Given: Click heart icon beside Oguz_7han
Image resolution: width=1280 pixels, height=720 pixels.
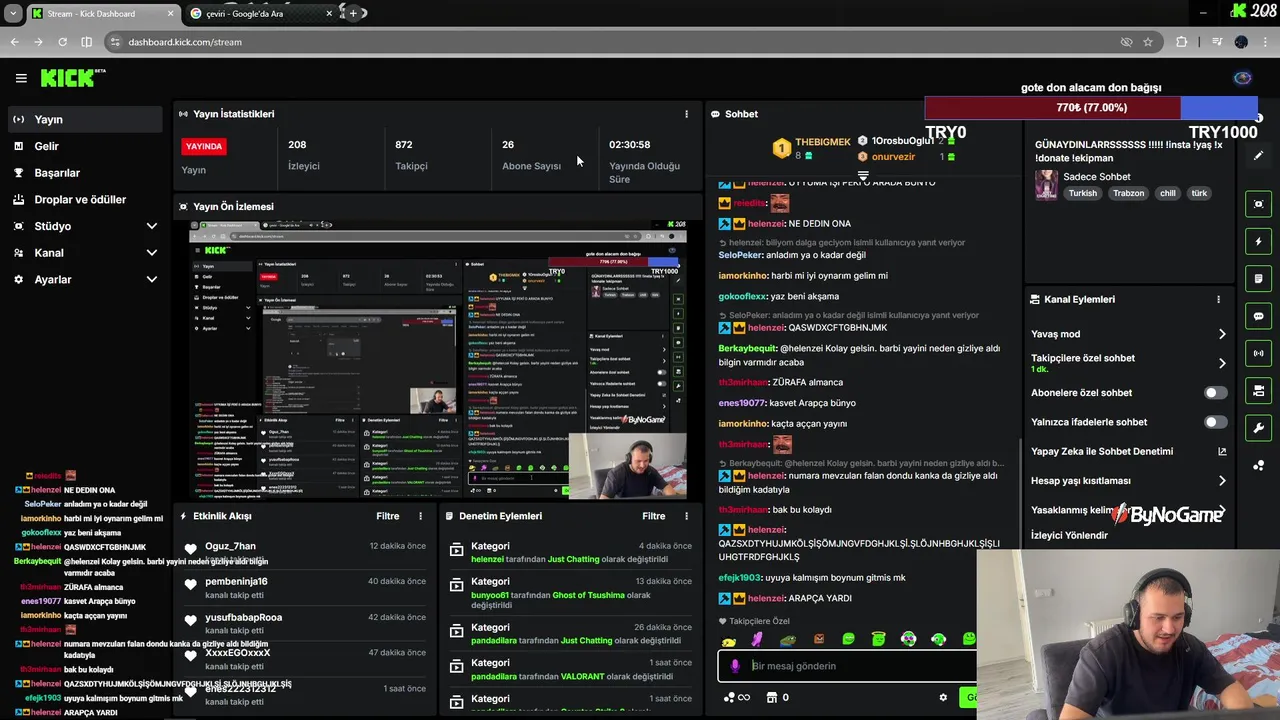Looking at the screenshot, I should pos(190,548).
